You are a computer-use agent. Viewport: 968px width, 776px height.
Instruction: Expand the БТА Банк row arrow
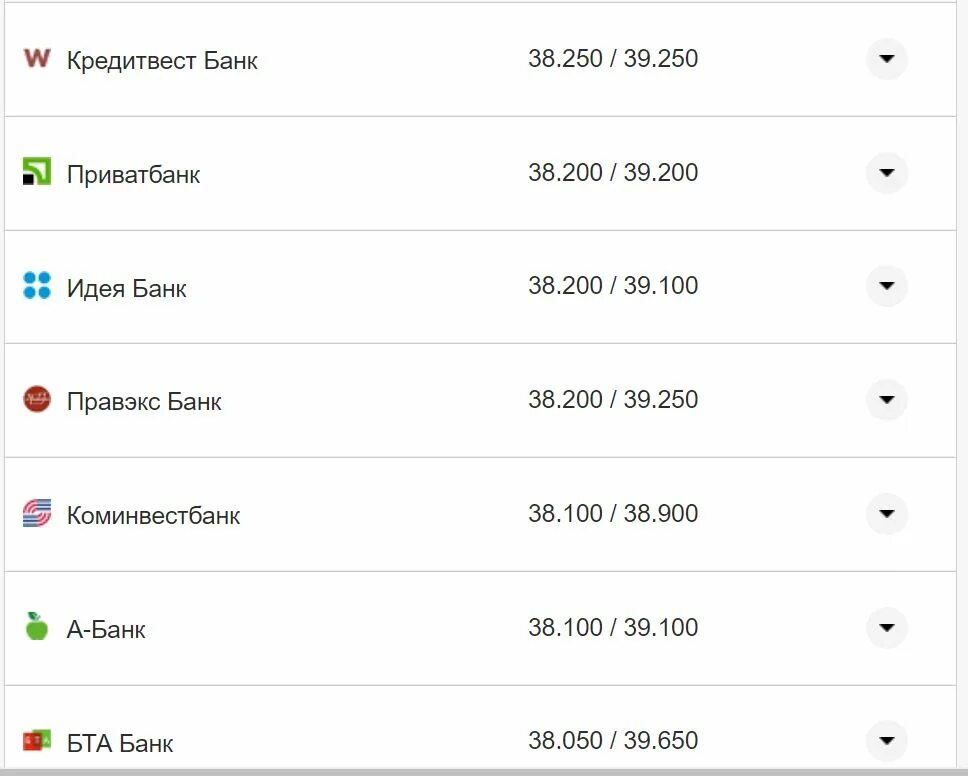pos(886,741)
